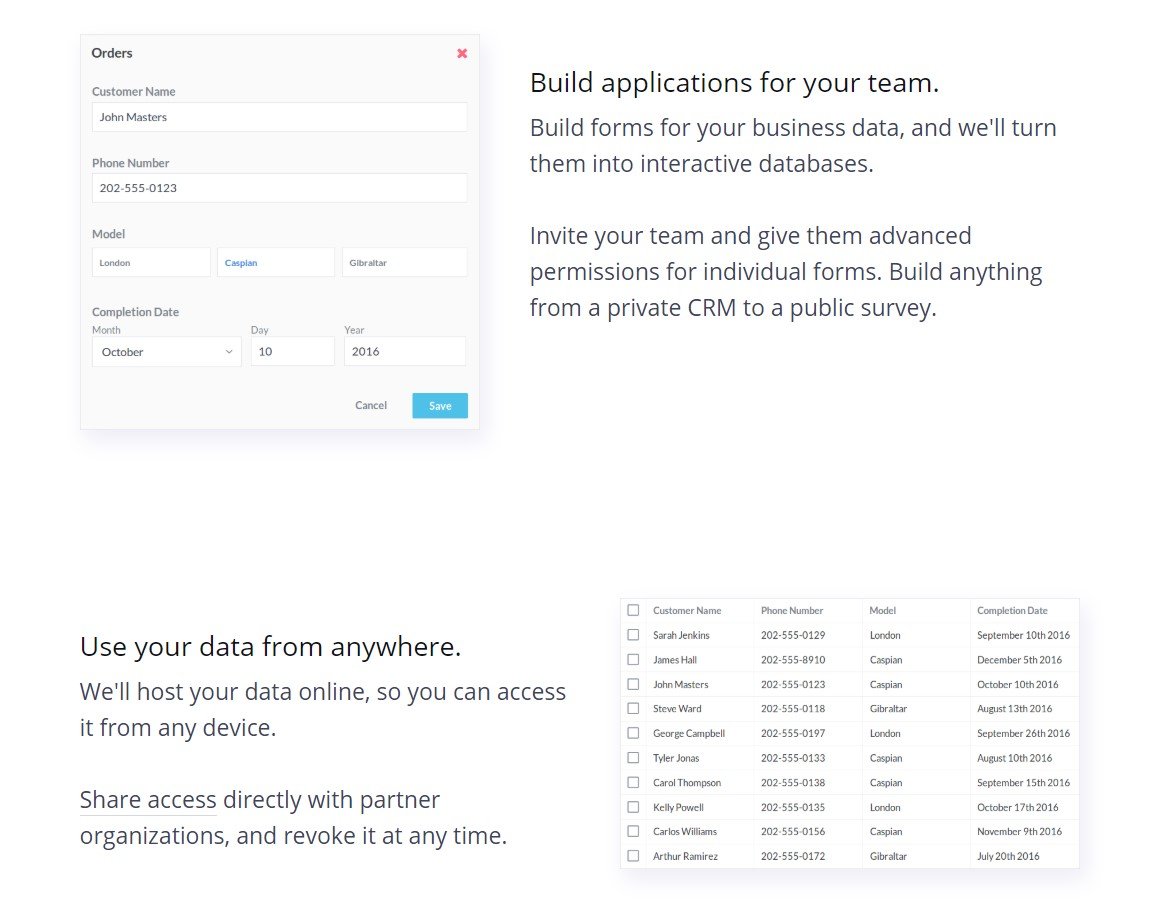Click phone number 202-555-0129
This screenshot has height=918, width=1153.
(x=793, y=635)
